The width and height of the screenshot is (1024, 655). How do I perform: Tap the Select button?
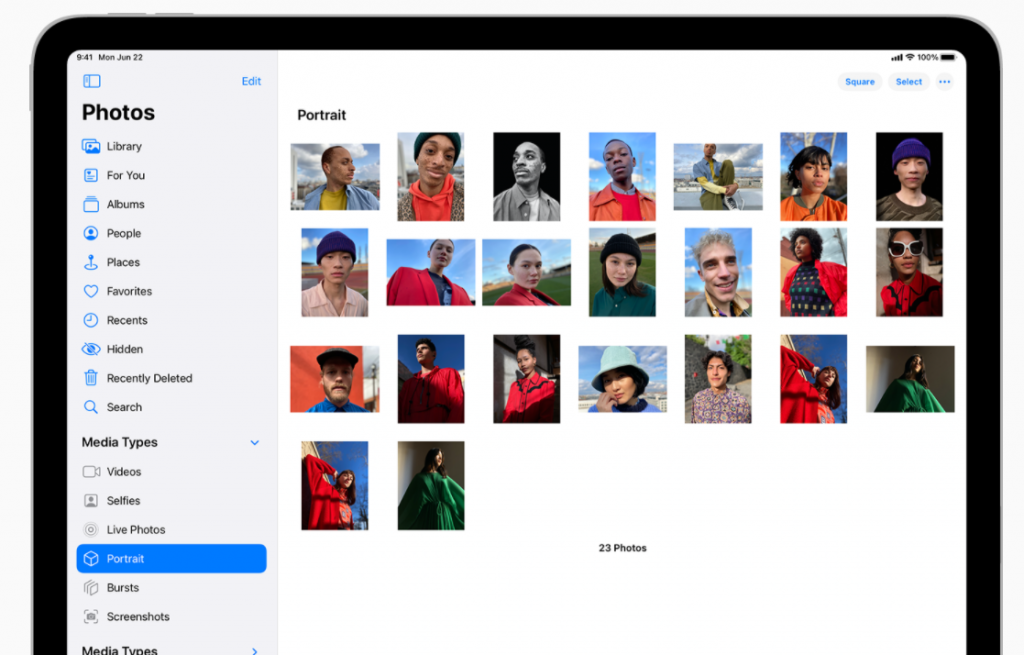(x=908, y=82)
